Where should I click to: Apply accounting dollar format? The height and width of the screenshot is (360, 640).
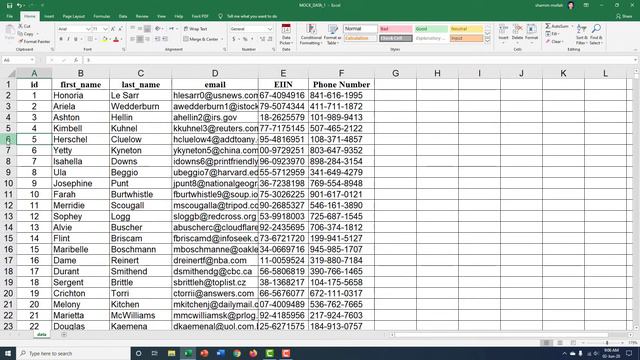[234, 39]
